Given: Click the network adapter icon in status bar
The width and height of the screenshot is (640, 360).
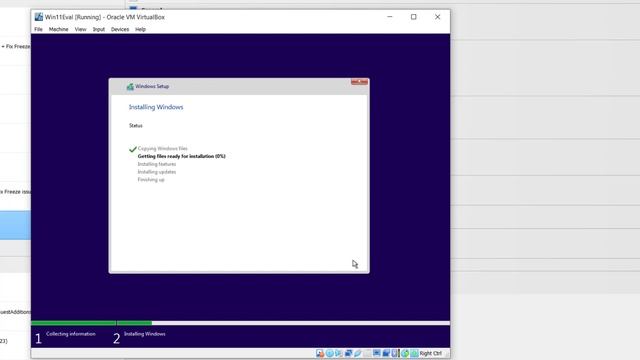Looking at the screenshot, I should click(349, 353).
